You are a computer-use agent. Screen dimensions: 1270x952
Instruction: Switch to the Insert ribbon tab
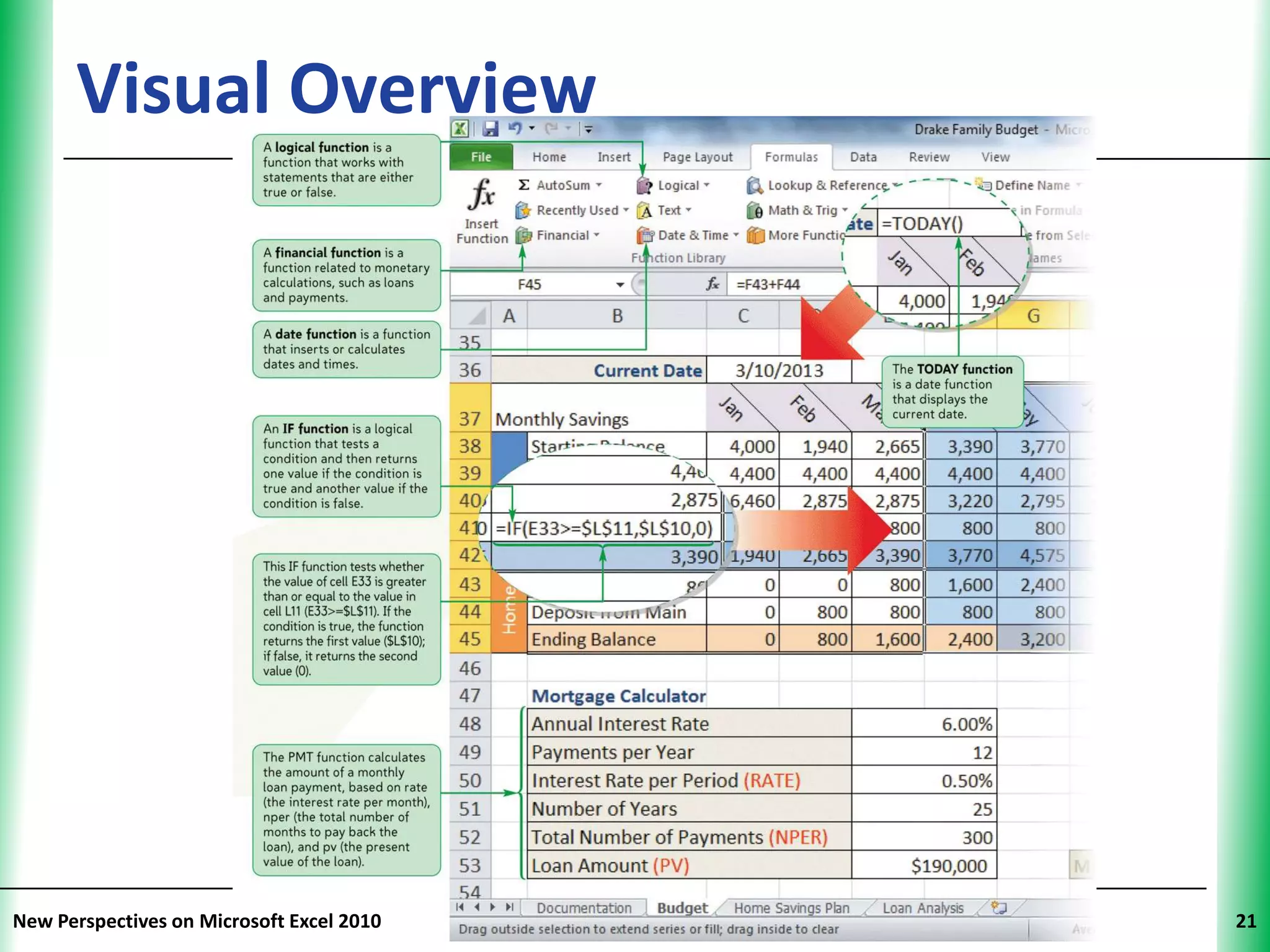[x=614, y=157]
